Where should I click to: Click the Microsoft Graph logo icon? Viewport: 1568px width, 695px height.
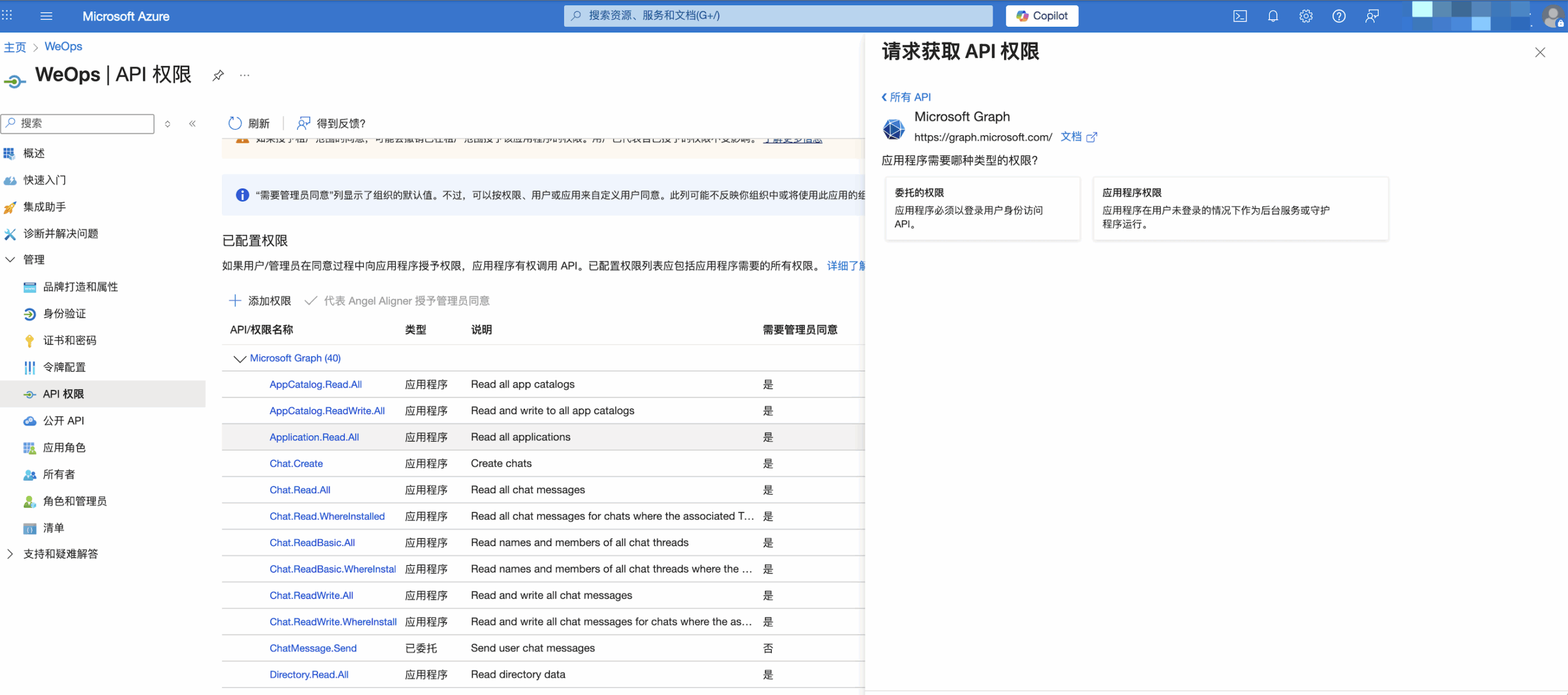point(894,129)
